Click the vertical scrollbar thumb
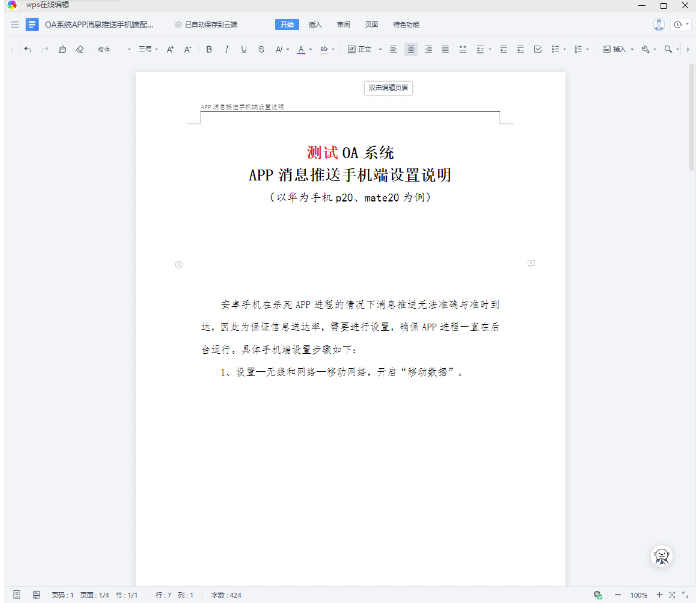Screen dimensions: 700x603 pyautogui.click(x=692, y=117)
